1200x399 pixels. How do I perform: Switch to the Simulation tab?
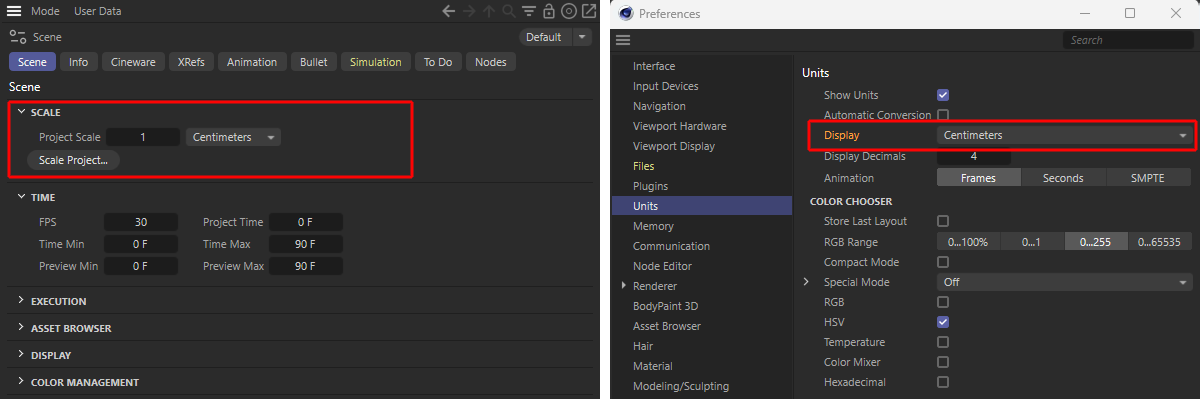(x=375, y=62)
